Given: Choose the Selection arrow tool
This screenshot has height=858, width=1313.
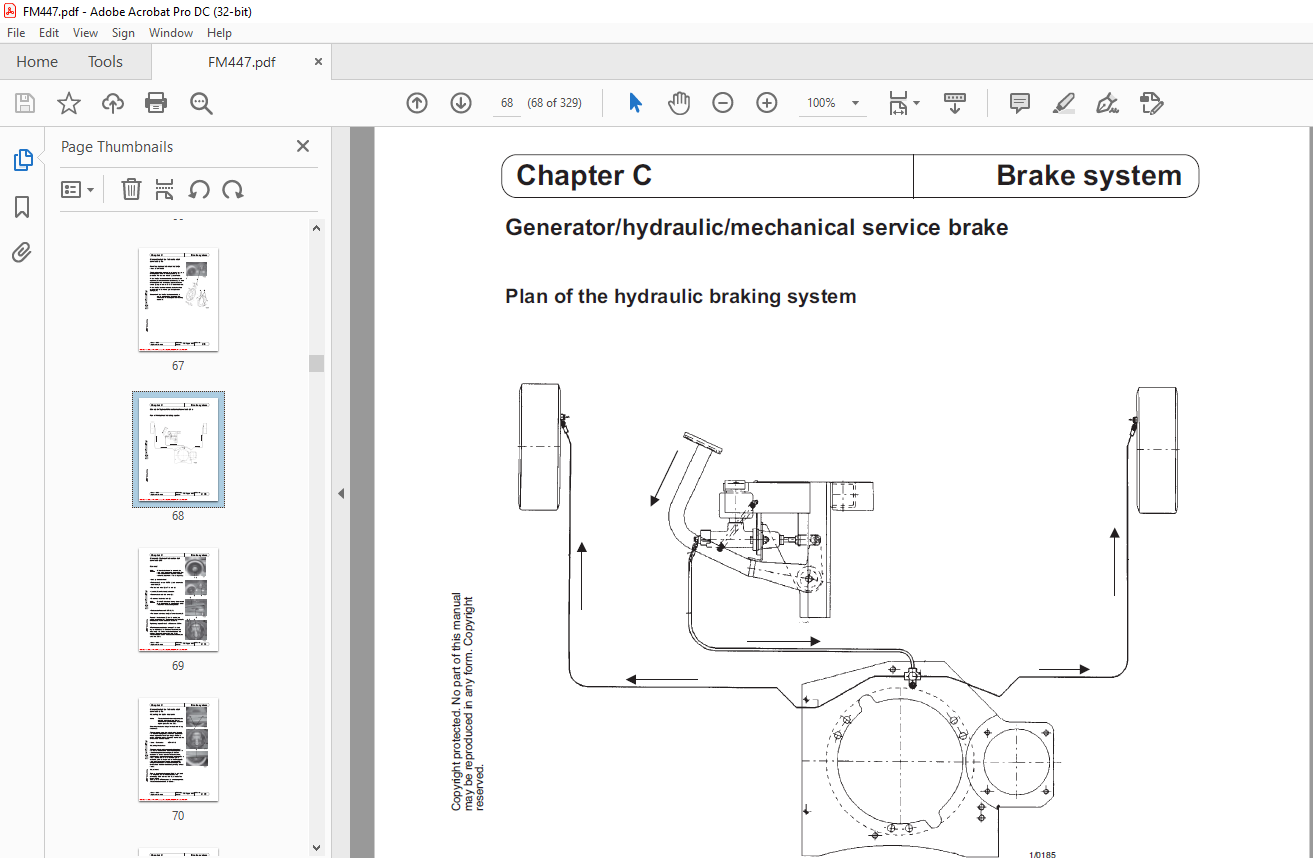Looking at the screenshot, I should [635, 103].
